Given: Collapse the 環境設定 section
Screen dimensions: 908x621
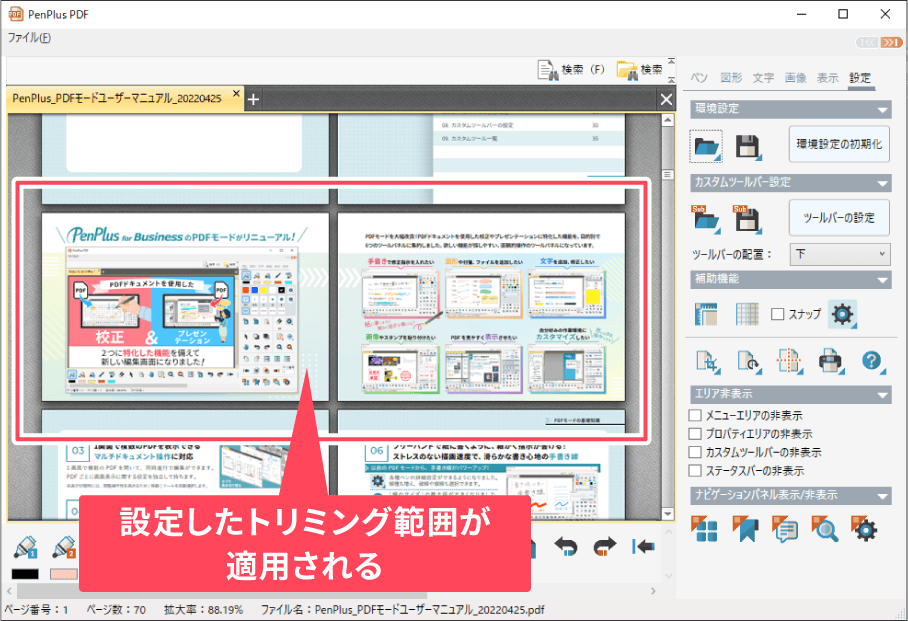Looking at the screenshot, I should 883,109.
